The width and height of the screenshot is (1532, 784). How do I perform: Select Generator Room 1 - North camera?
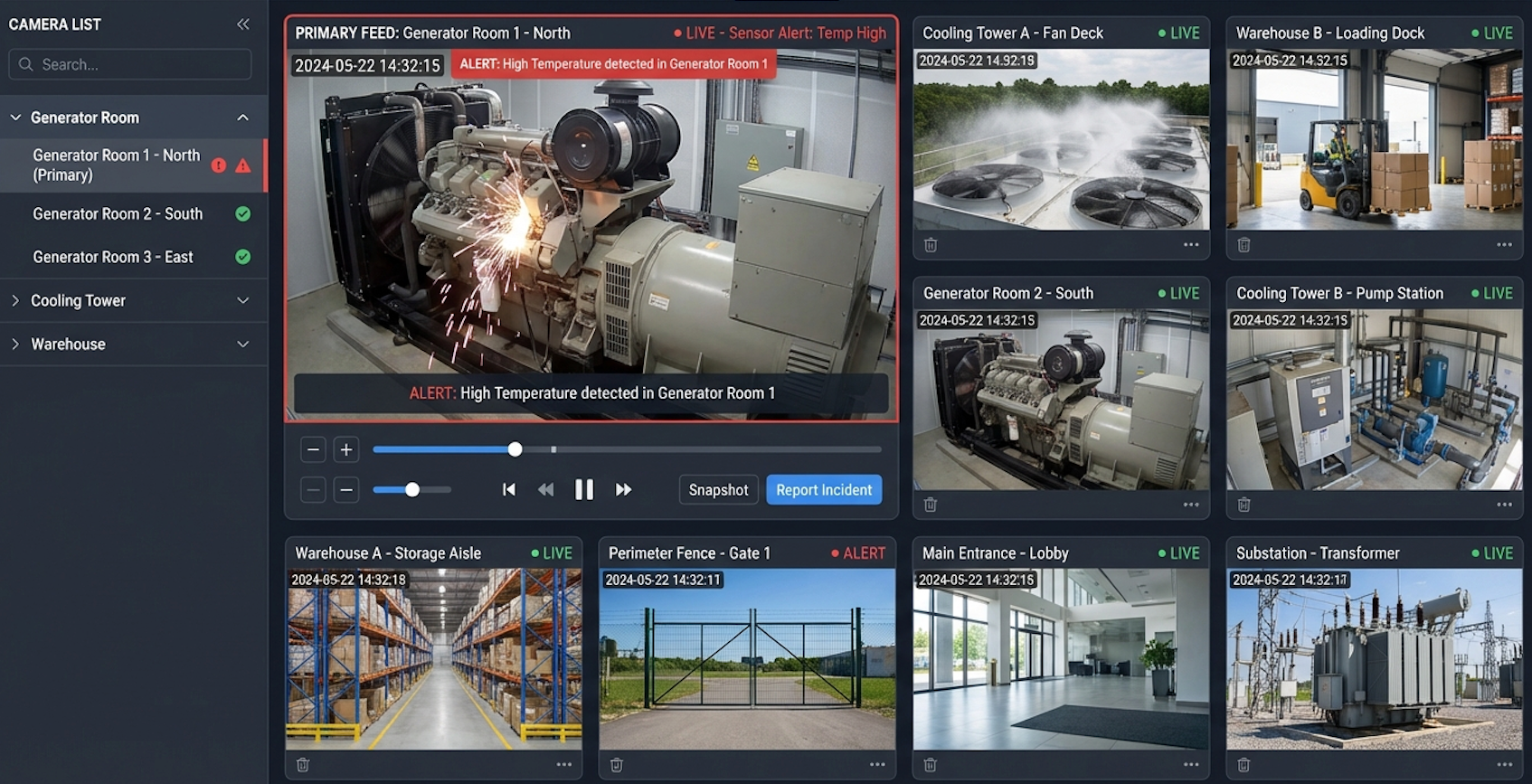pyautogui.click(x=134, y=165)
